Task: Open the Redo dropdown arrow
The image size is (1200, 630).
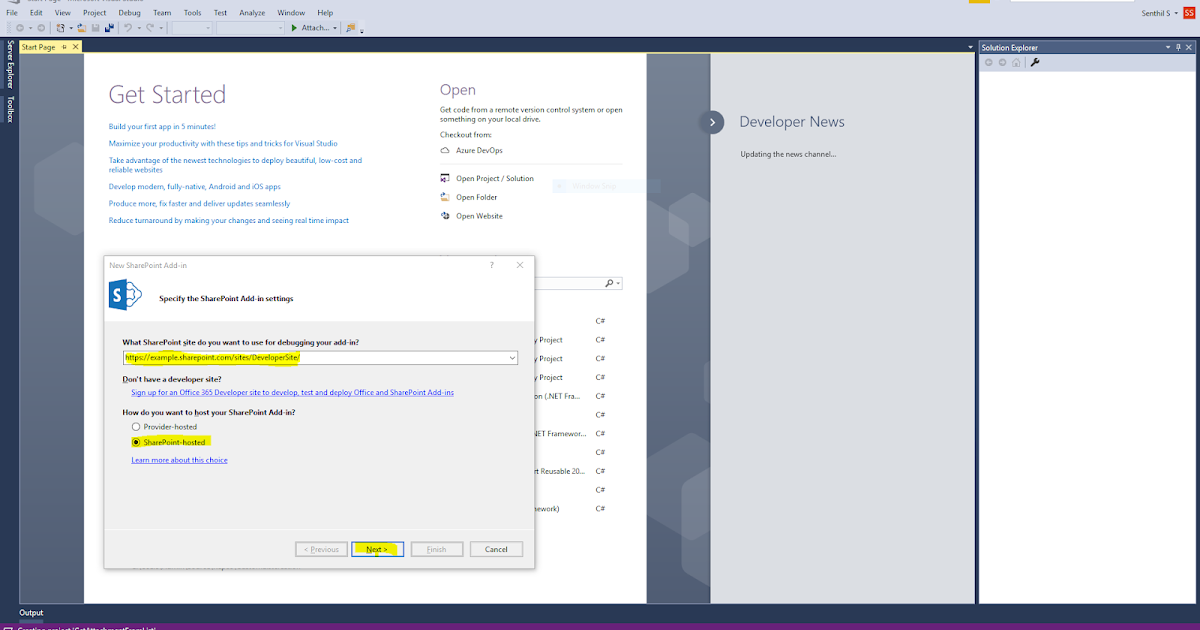Action: (x=160, y=27)
